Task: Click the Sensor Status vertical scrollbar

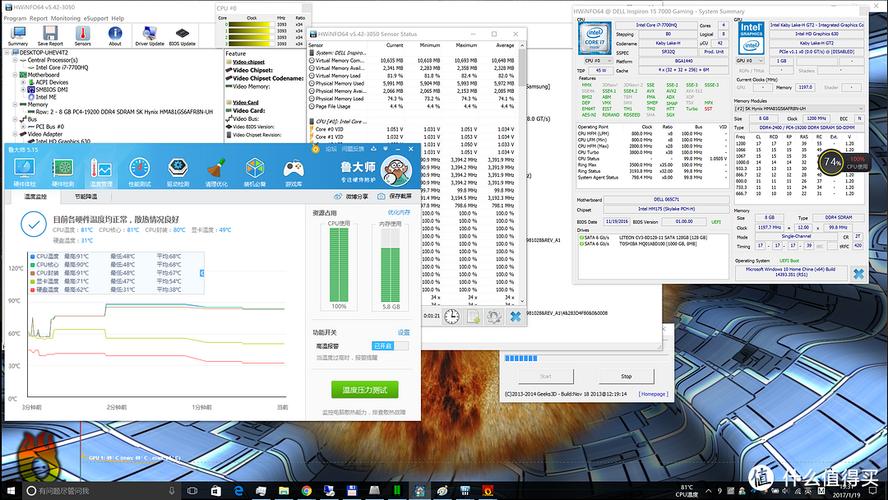Action: point(522,172)
